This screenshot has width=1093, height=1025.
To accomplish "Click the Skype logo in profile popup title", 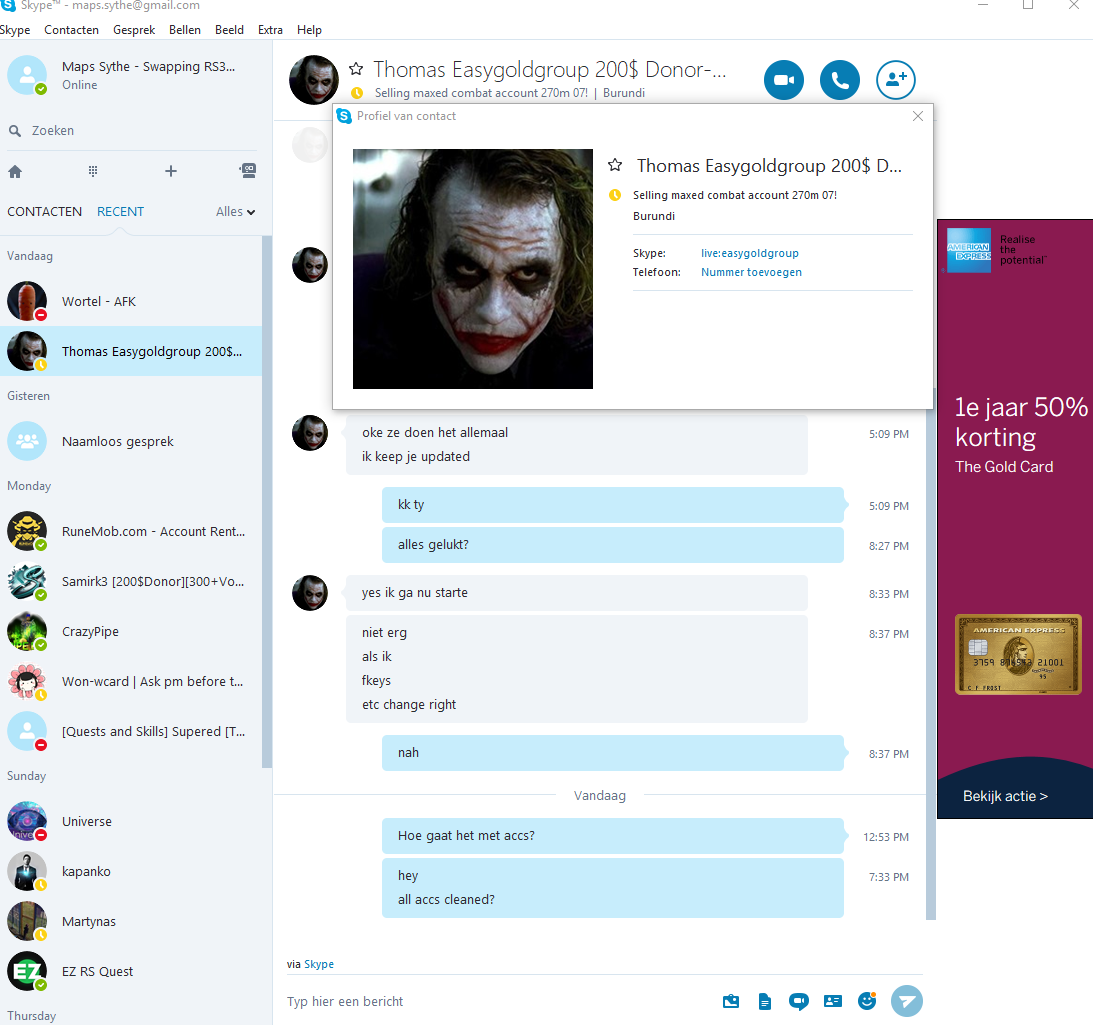I will click(344, 116).
